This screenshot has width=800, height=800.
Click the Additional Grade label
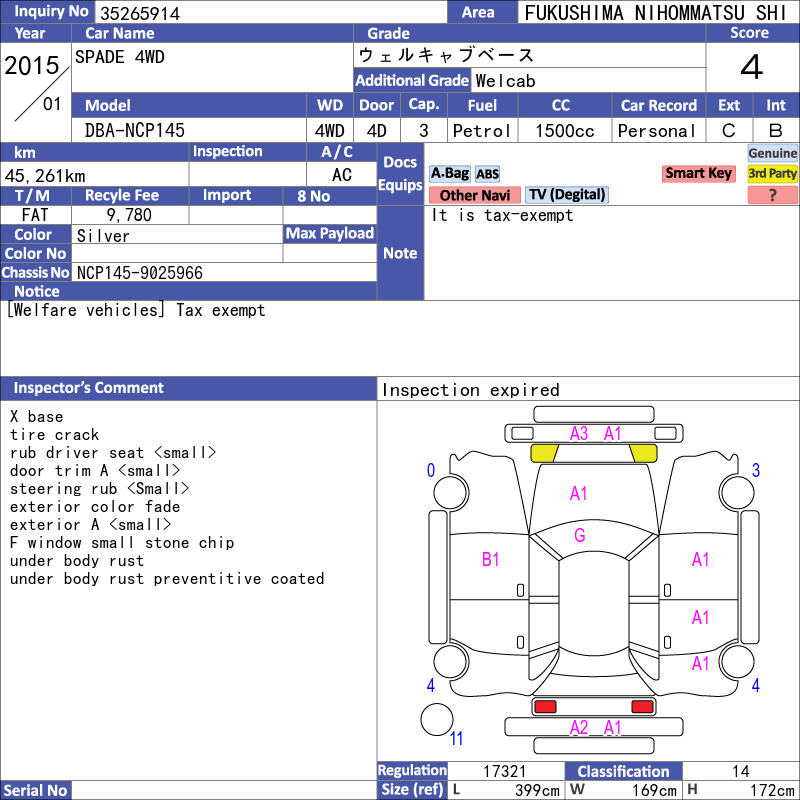(x=412, y=81)
